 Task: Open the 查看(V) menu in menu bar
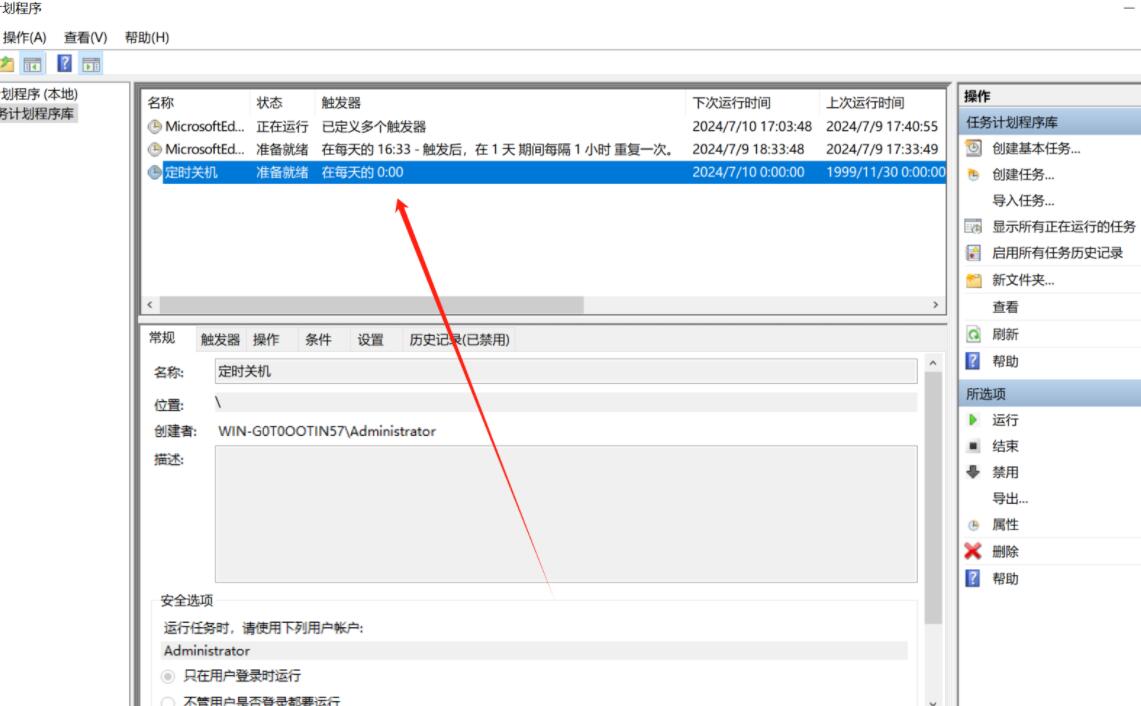point(85,37)
